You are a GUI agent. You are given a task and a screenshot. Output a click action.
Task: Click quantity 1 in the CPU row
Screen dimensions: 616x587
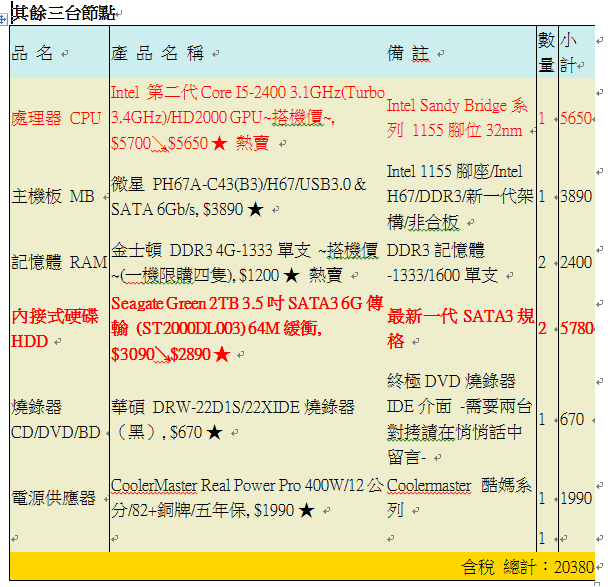[542, 118]
